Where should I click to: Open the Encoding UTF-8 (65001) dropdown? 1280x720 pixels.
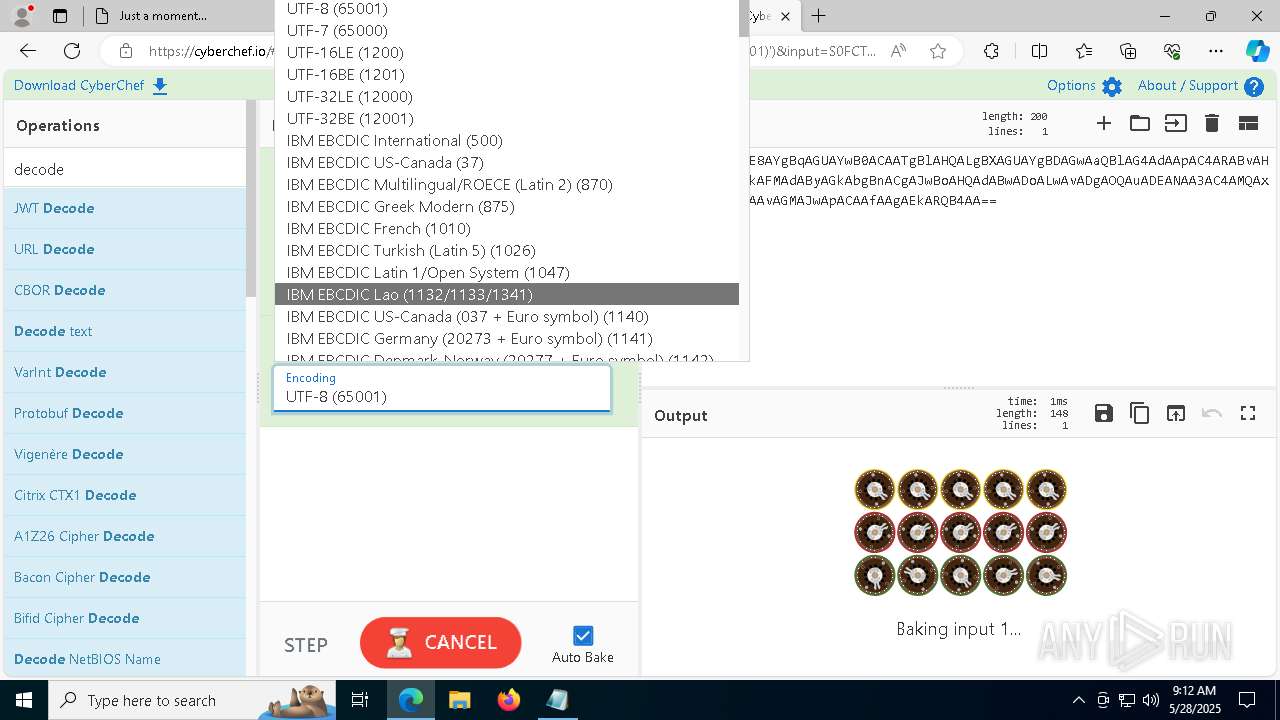pyautogui.click(x=442, y=388)
